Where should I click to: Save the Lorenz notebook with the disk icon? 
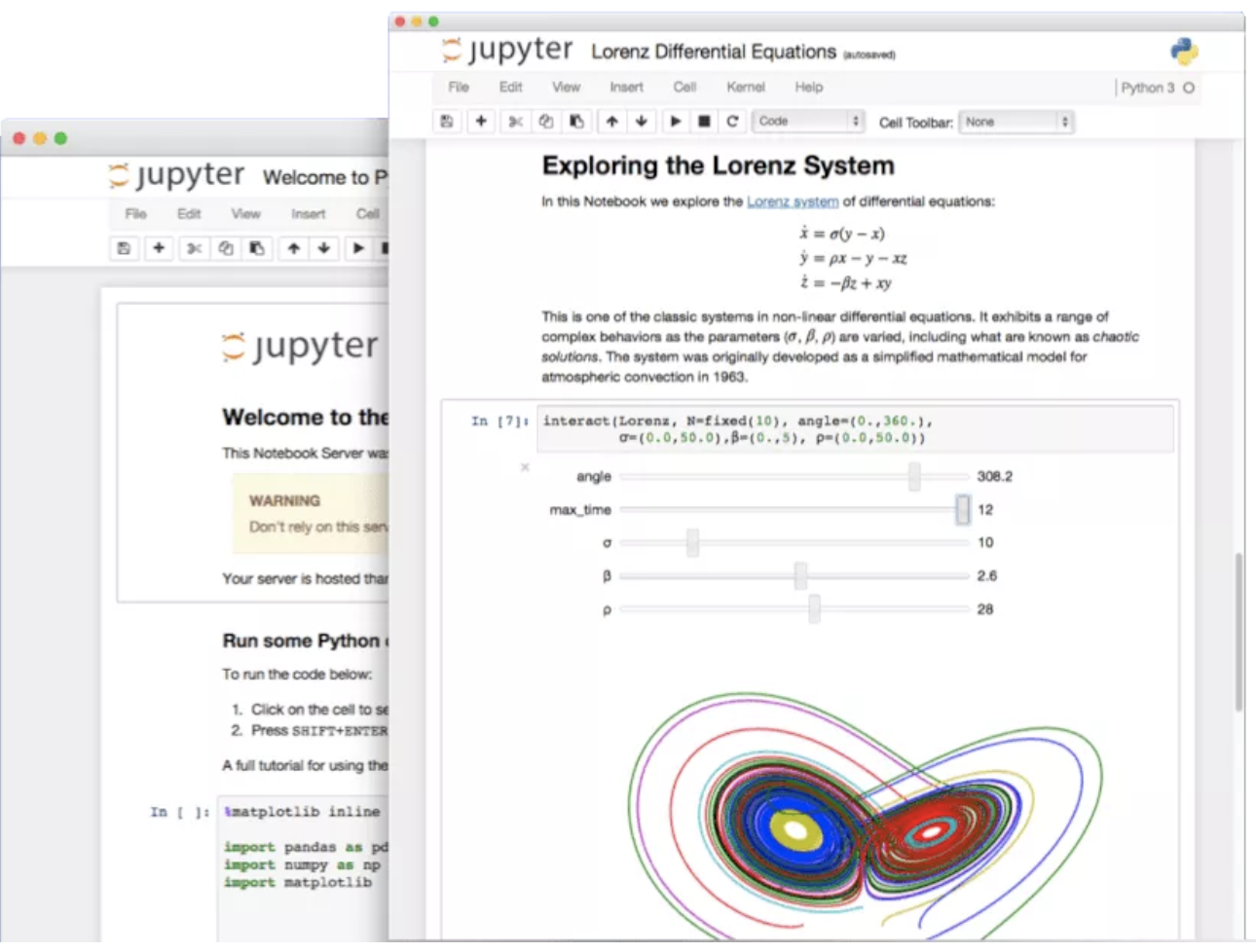[447, 121]
